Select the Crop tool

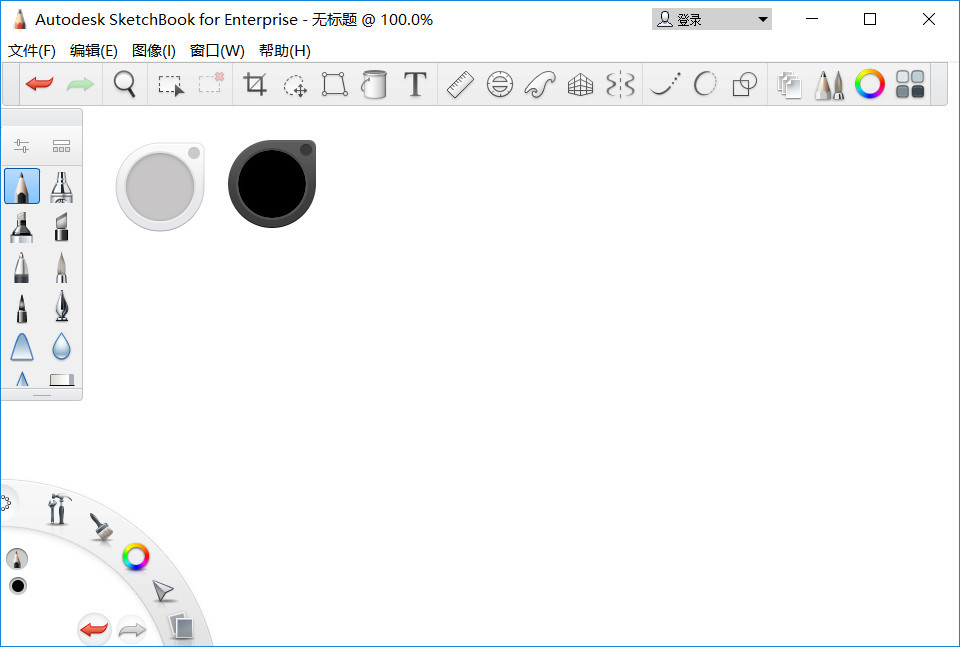point(255,84)
